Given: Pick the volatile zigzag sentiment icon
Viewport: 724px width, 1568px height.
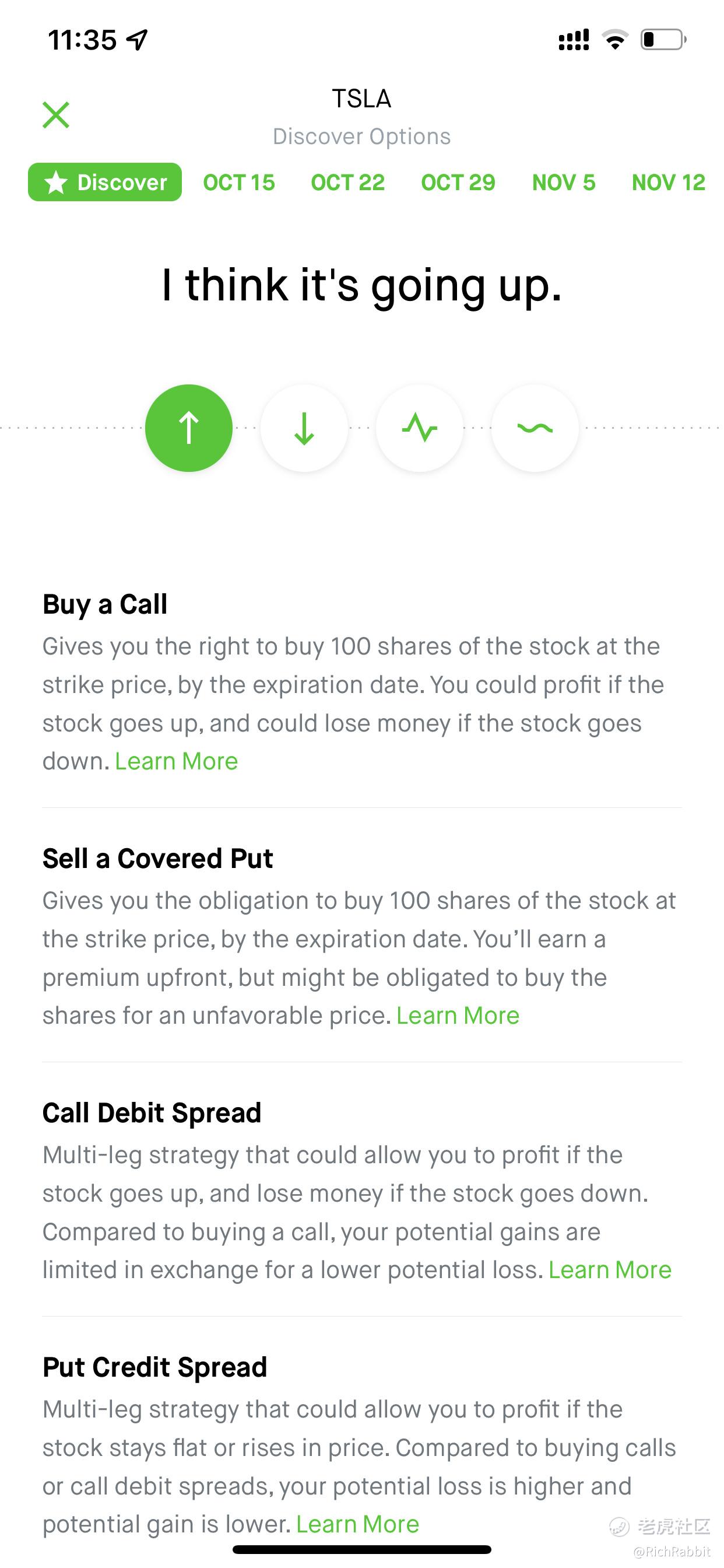Looking at the screenshot, I should (420, 428).
